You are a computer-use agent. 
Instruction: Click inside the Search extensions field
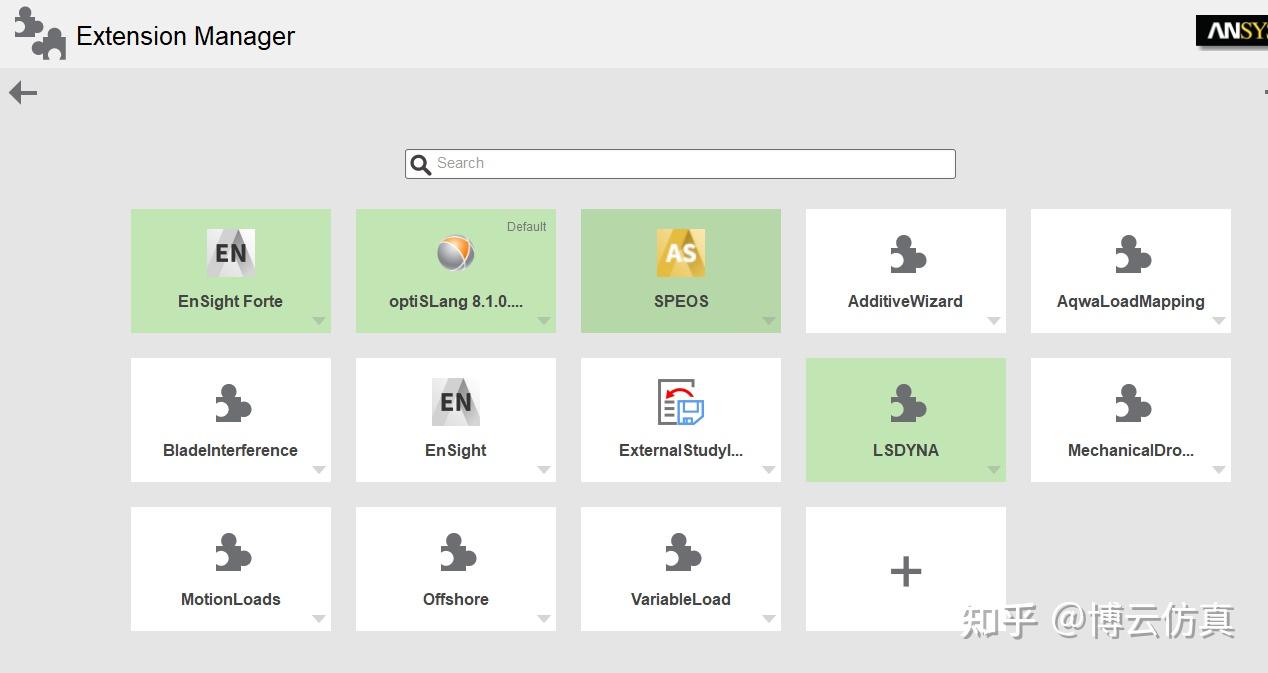click(690, 164)
